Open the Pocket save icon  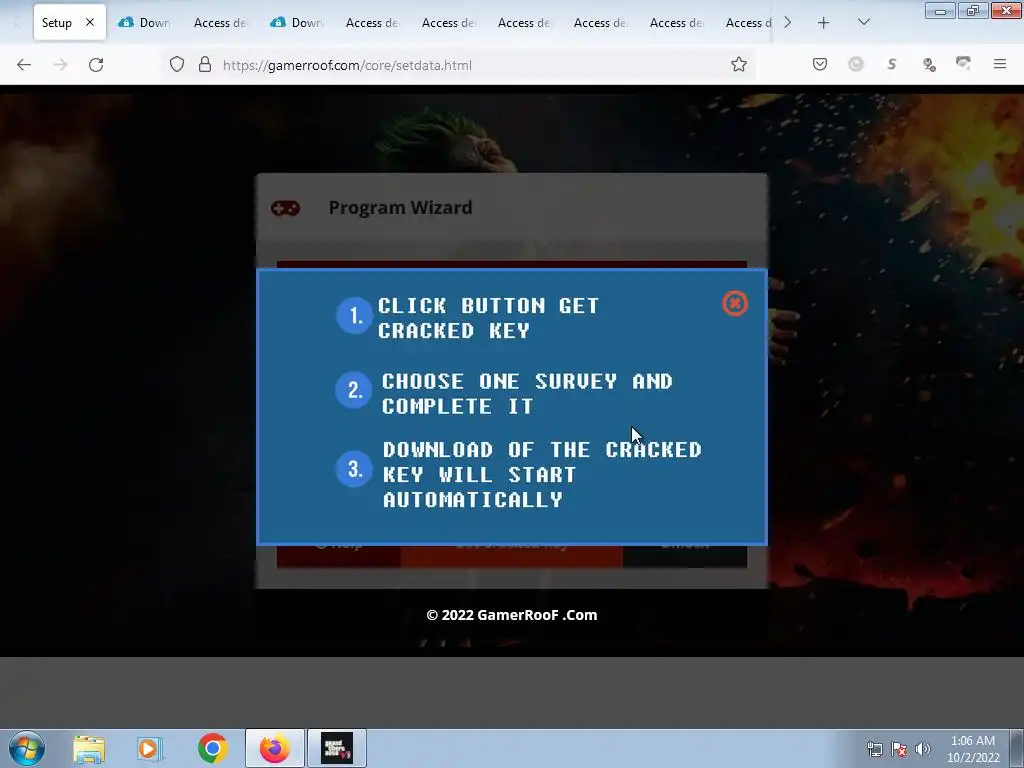tap(820, 64)
